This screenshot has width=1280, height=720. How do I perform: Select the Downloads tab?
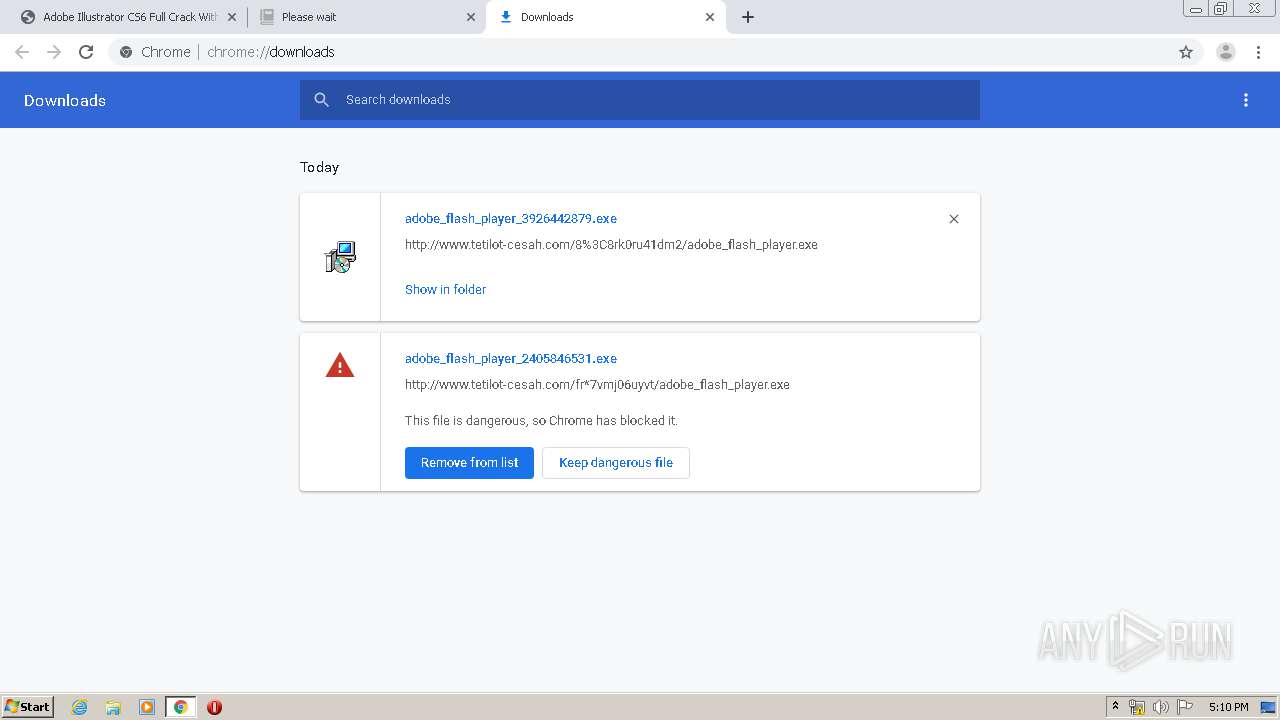[605, 17]
